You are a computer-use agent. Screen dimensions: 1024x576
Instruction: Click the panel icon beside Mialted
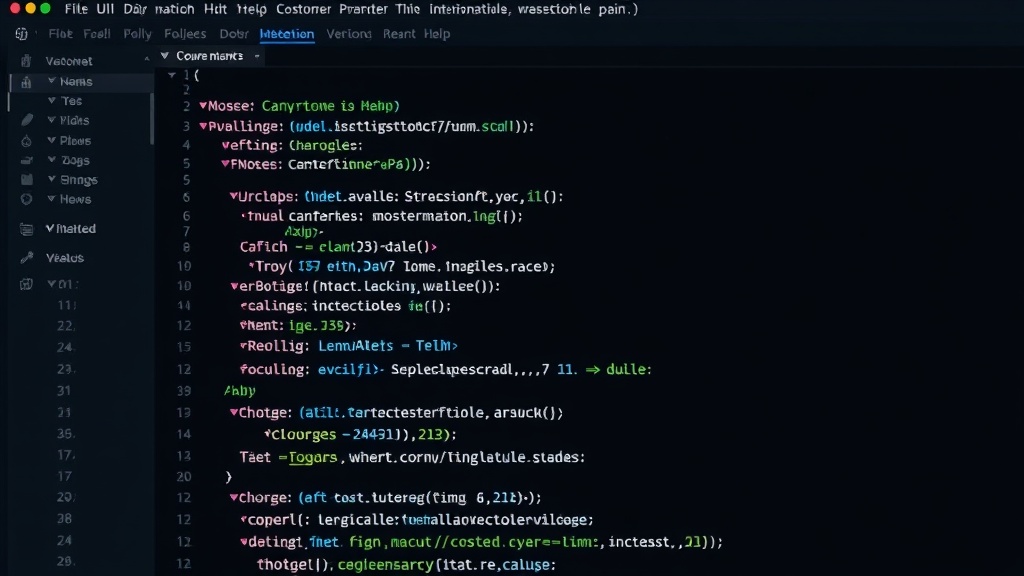click(26, 229)
